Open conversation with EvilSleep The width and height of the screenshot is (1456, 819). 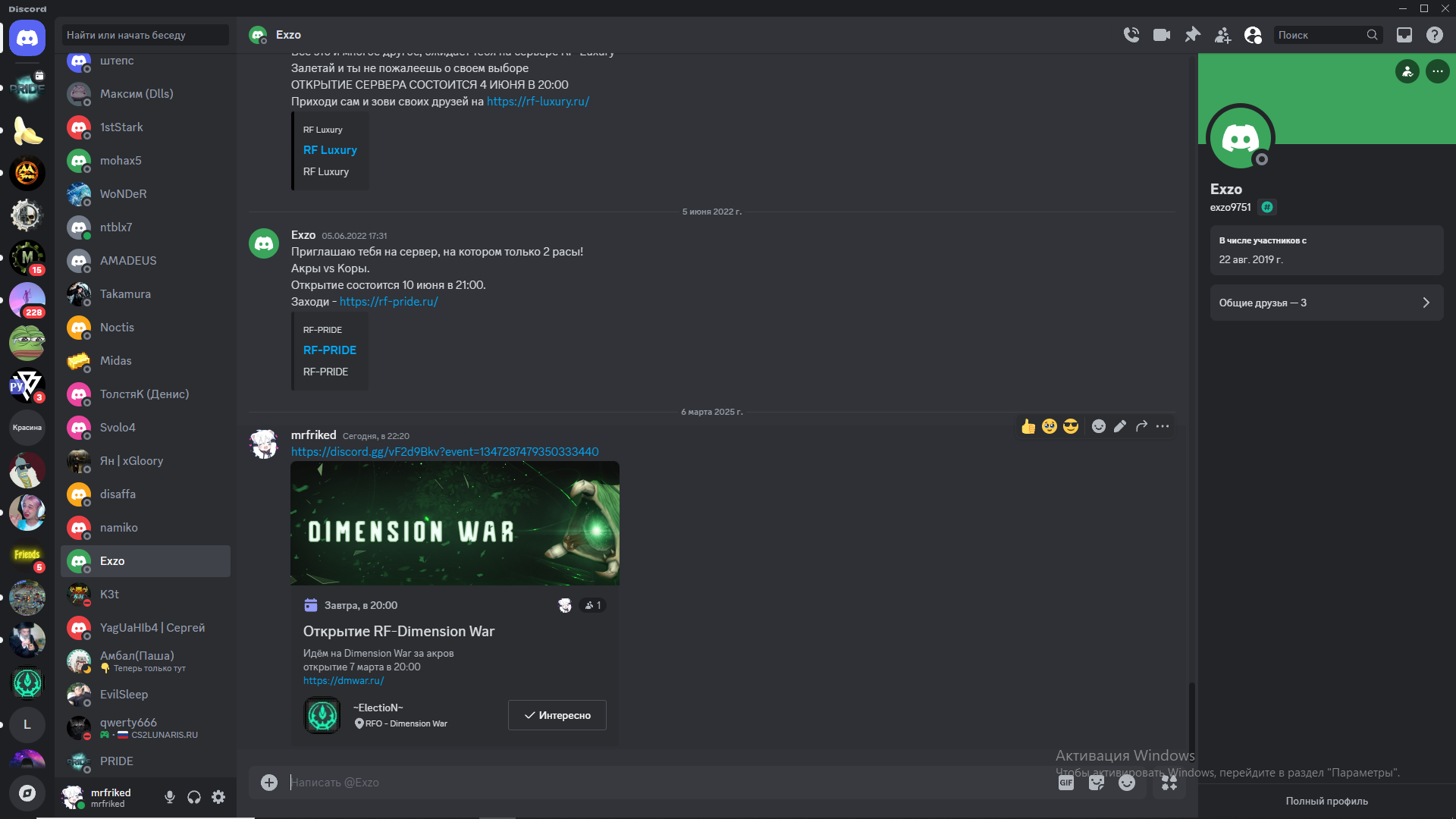146,695
